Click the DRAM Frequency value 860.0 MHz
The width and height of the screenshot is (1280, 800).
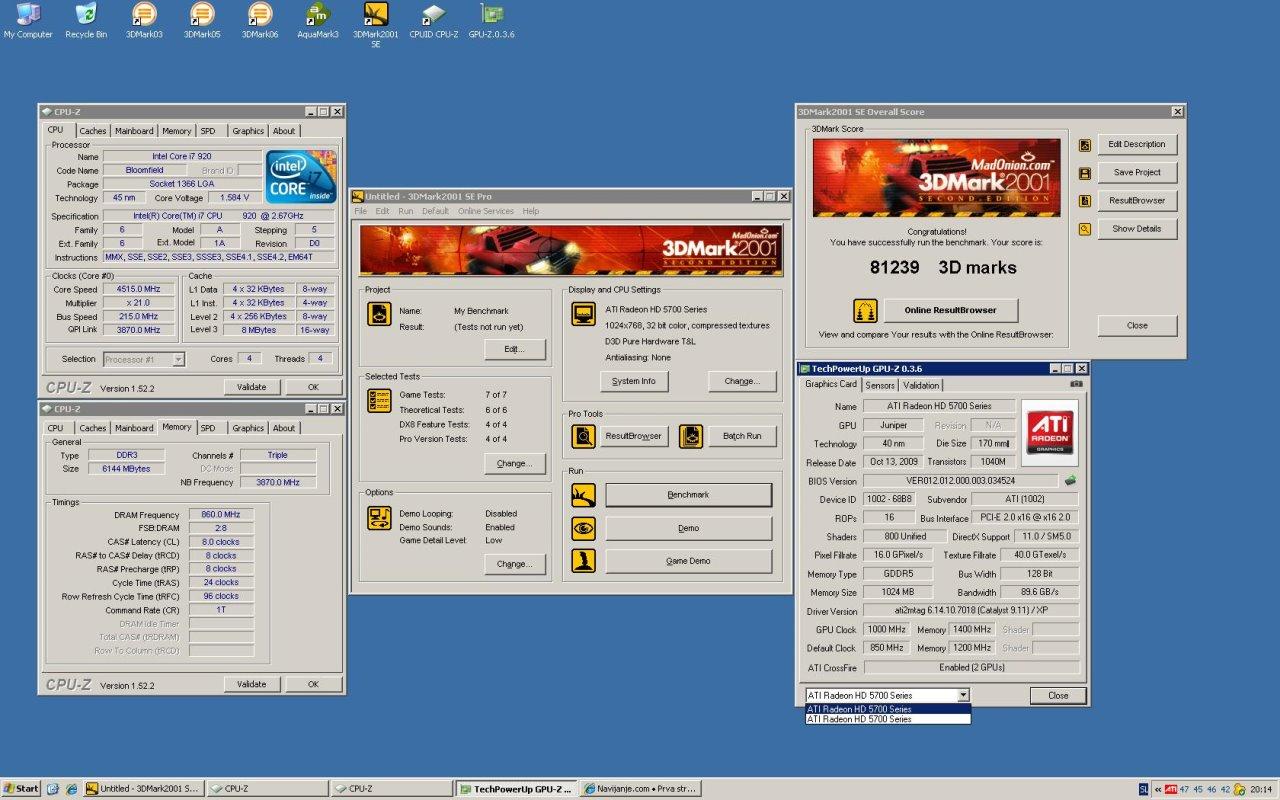221,515
